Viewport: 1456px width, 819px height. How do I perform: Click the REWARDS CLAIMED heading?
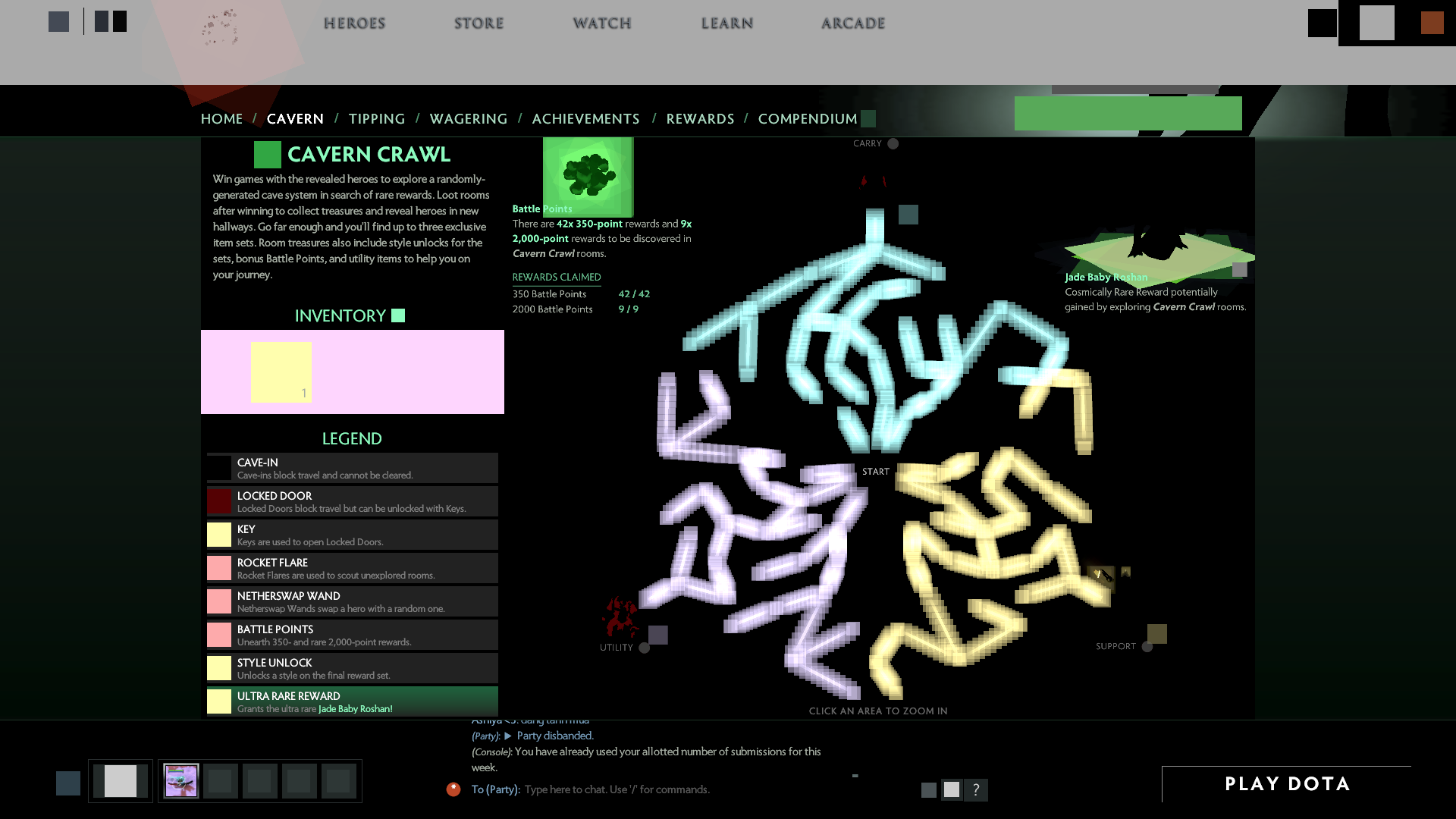pyautogui.click(x=557, y=277)
